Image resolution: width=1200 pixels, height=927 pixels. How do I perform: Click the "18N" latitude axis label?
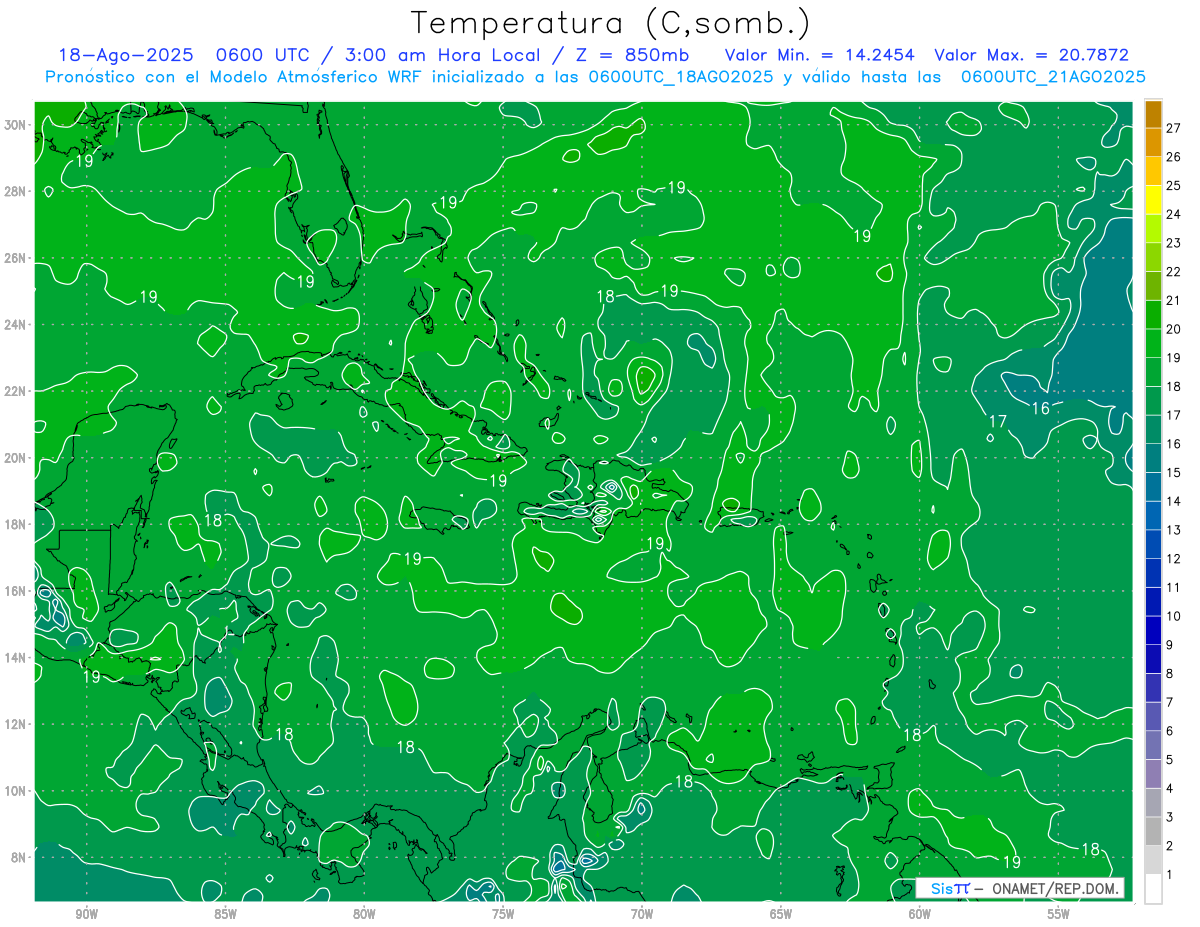(17, 524)
